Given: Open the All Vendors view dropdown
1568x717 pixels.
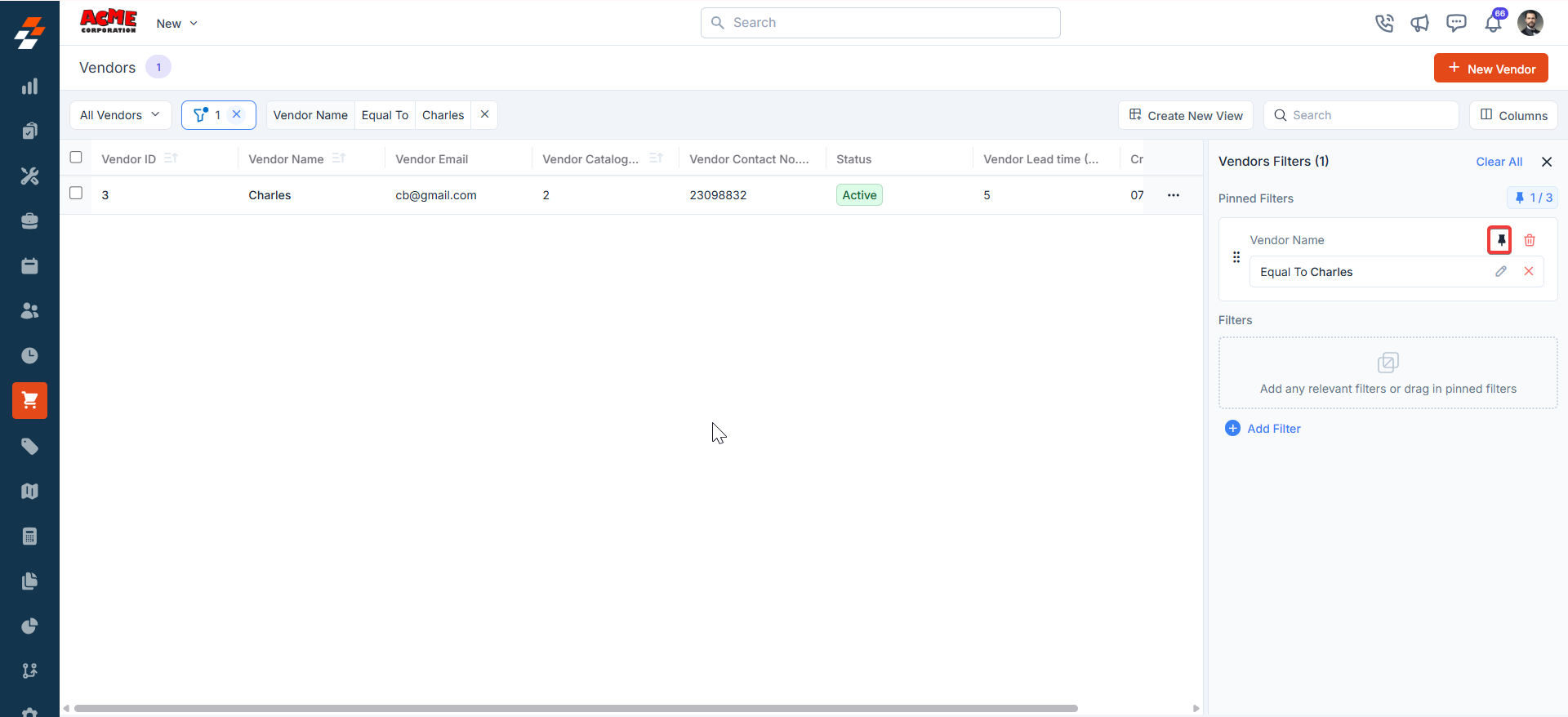Looking at the screenshot, I should [x=120, y=115].
